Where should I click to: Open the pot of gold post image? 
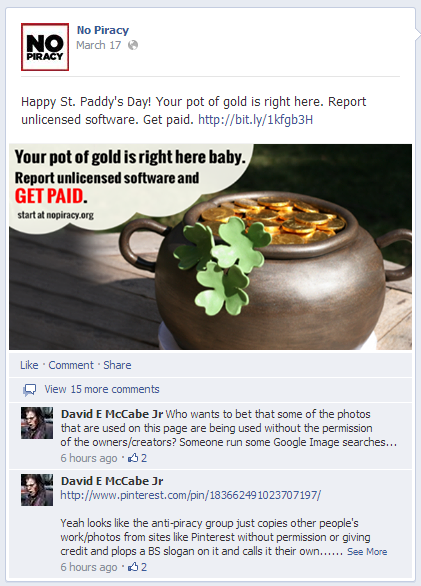(210, 247)
